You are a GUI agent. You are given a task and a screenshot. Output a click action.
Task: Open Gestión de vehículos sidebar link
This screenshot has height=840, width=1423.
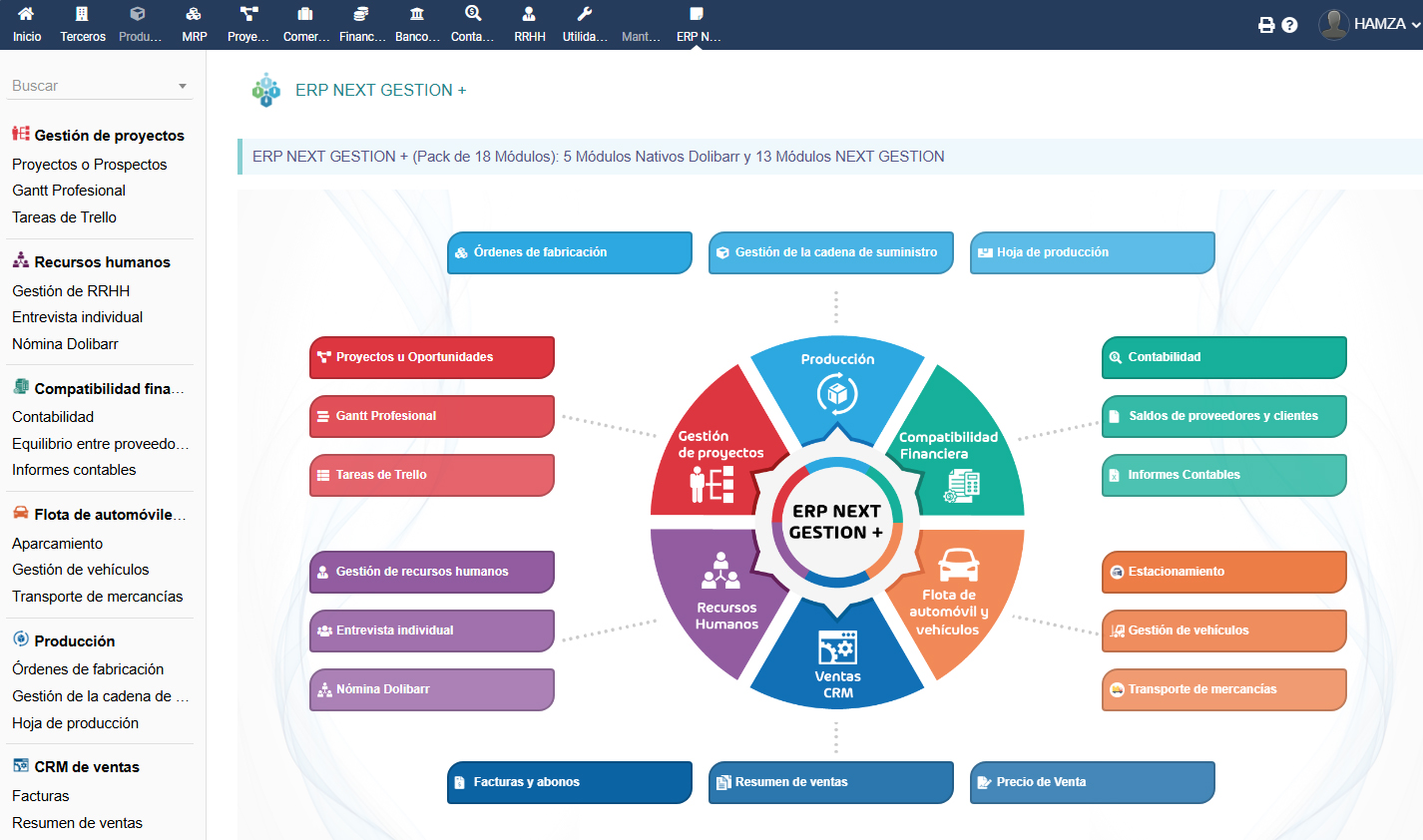(80, 570)
